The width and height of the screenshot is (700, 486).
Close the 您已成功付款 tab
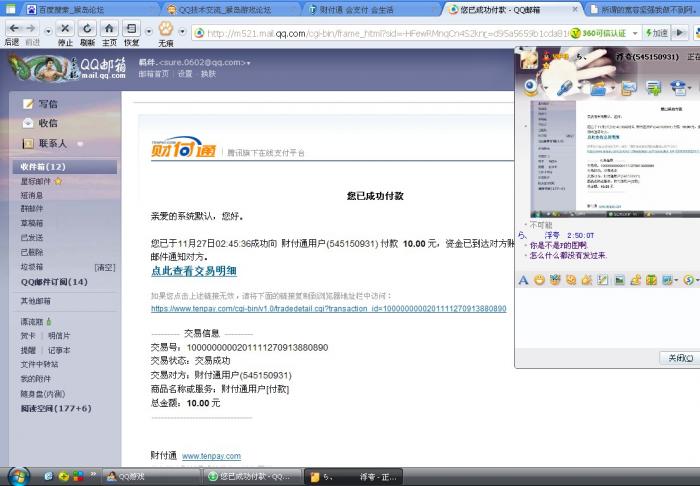[575, 9]
